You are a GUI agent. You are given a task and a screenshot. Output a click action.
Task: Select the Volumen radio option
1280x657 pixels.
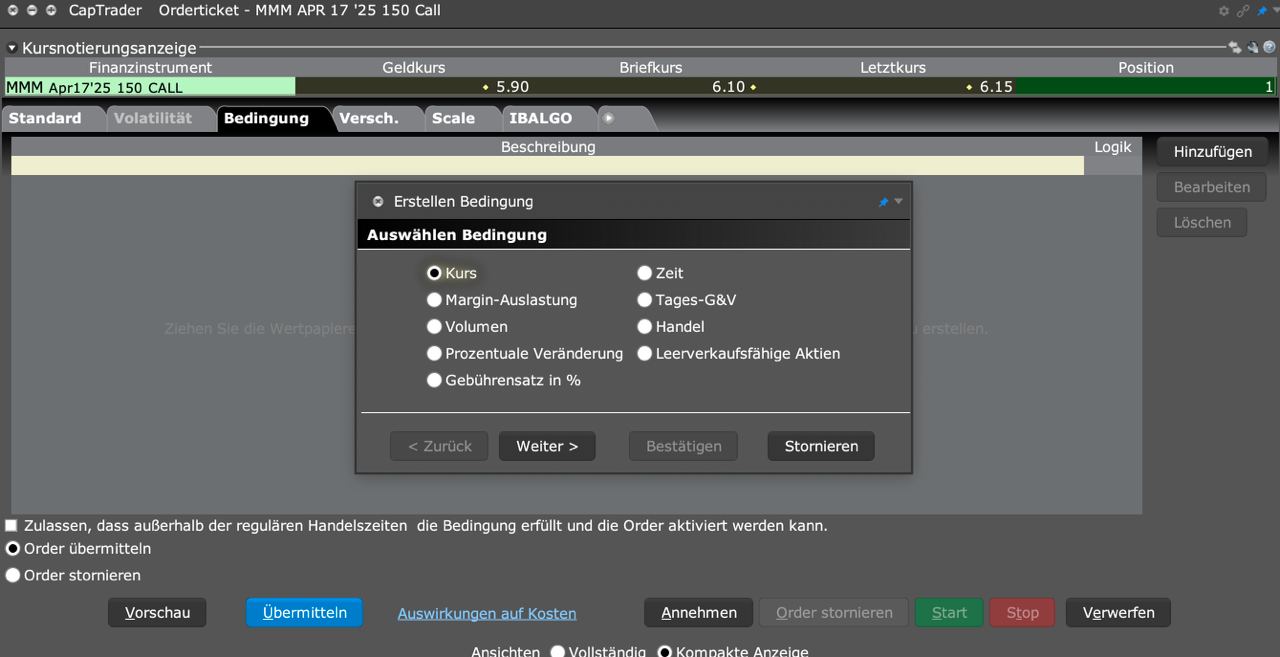[434, 327]
